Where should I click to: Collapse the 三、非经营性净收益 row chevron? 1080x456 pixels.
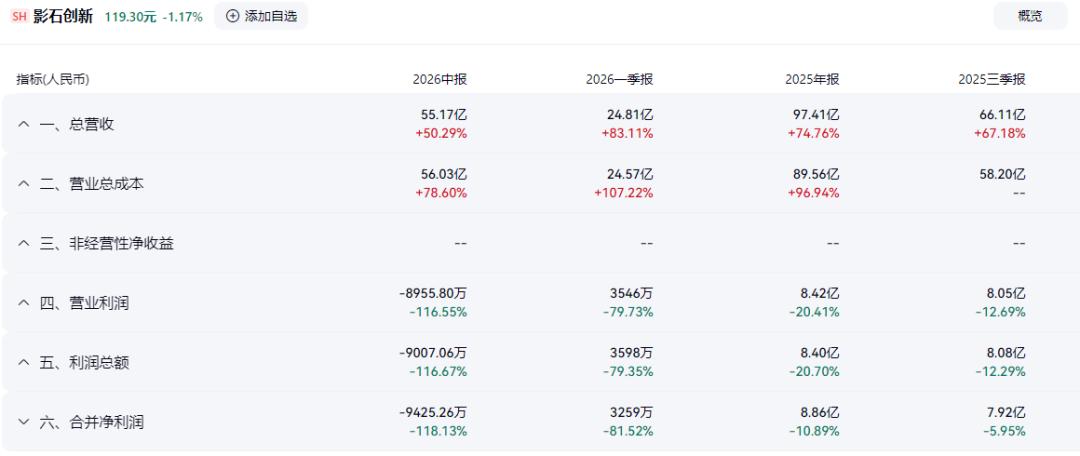point(24,243)
